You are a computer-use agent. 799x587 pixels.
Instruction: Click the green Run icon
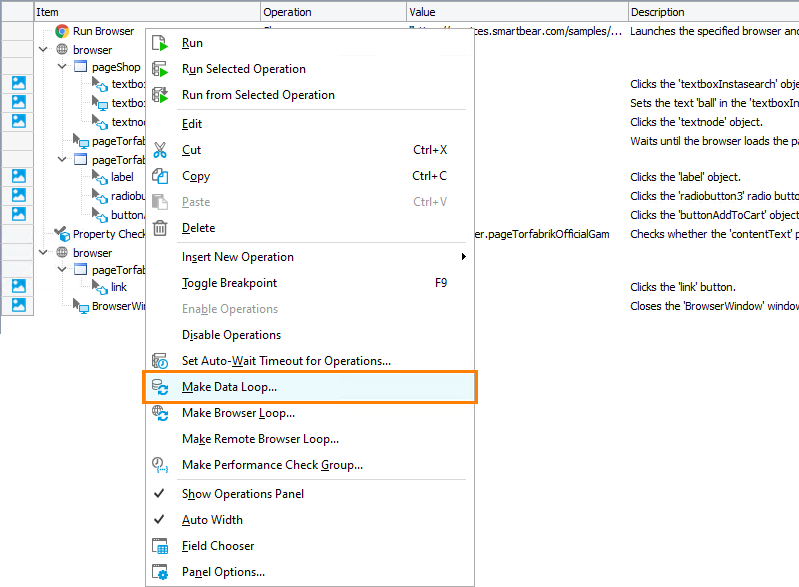pyautogui.click(x=160, y=43)
